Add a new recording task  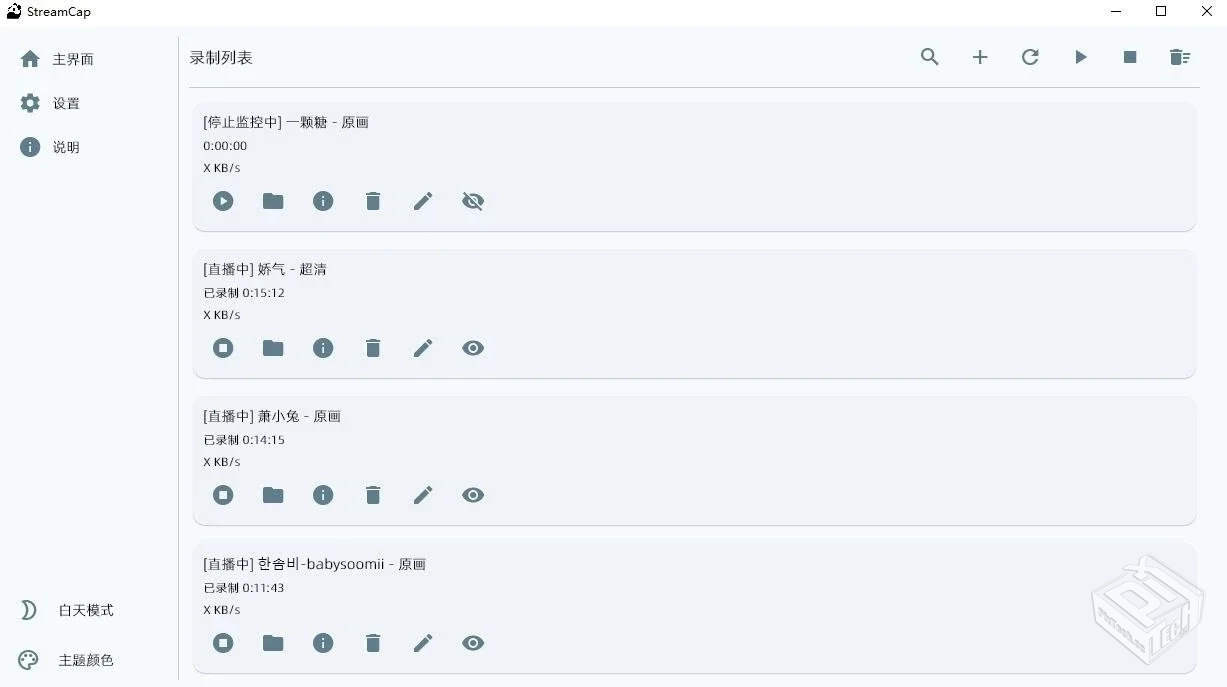tap(980, 57)
